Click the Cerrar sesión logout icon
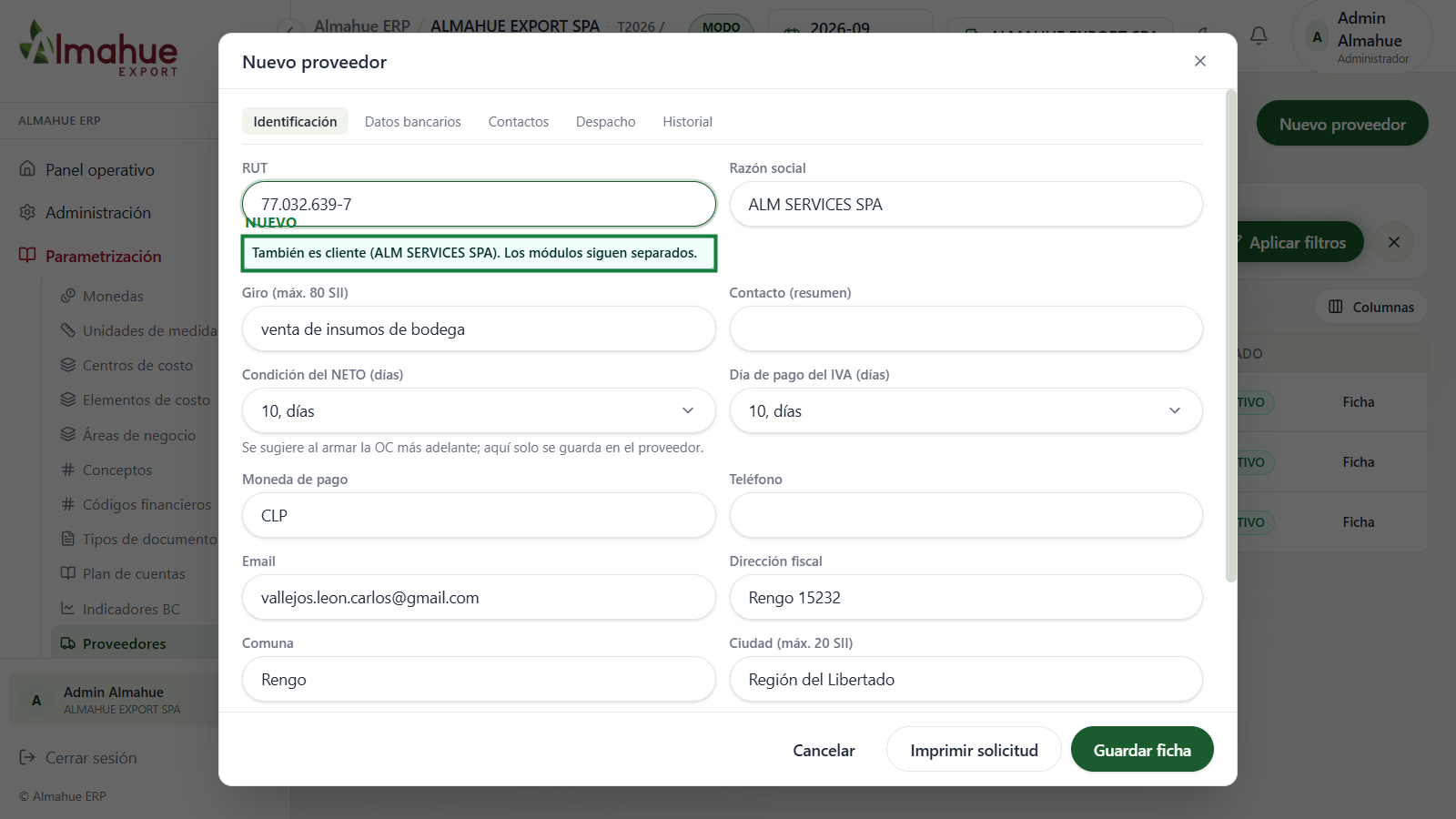Screen dimensions: 1456x819 coord(27,757)
